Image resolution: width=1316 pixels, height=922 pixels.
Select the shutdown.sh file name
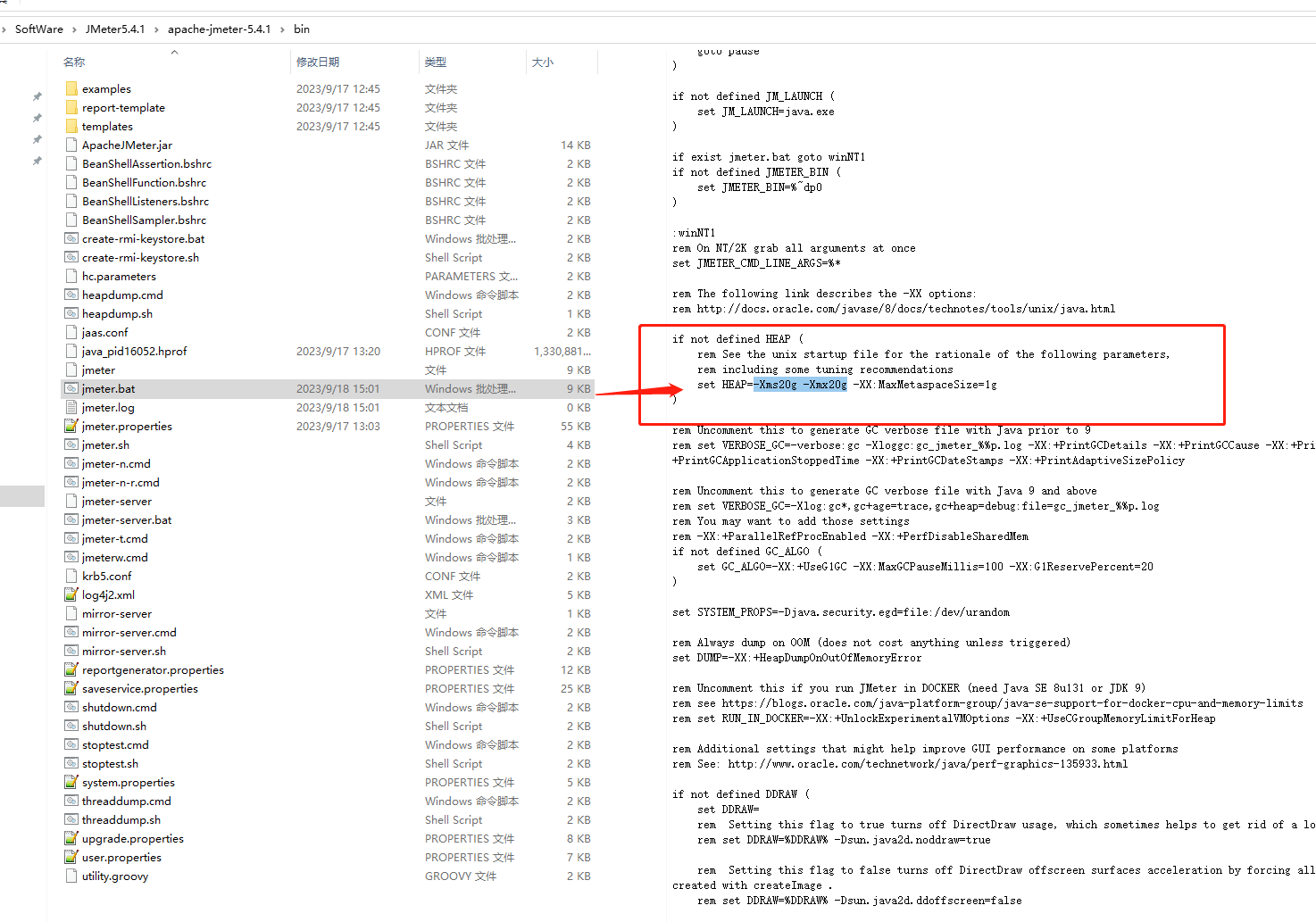[114, 726]
